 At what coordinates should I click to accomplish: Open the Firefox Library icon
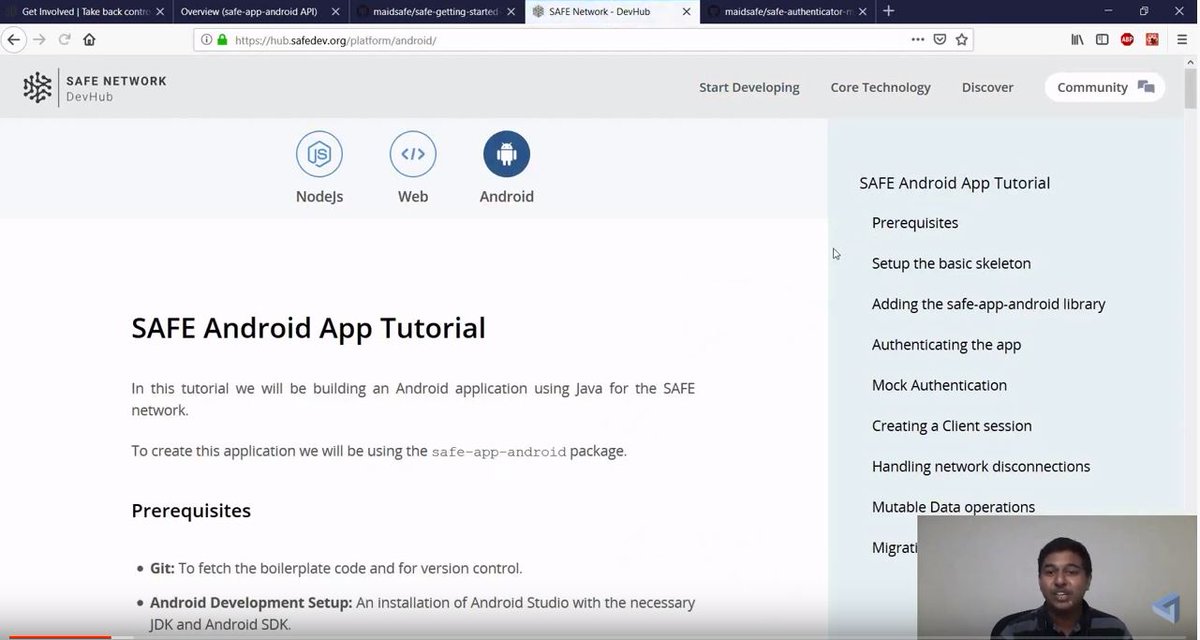pyautogui.click(x=1077, y=39)
